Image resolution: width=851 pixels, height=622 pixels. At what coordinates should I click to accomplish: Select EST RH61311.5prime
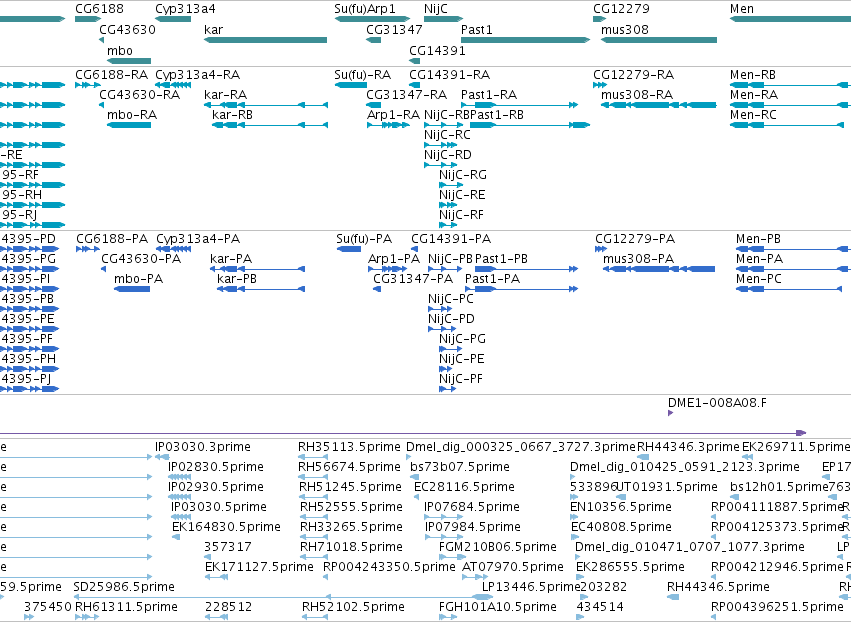pos(126,607)
